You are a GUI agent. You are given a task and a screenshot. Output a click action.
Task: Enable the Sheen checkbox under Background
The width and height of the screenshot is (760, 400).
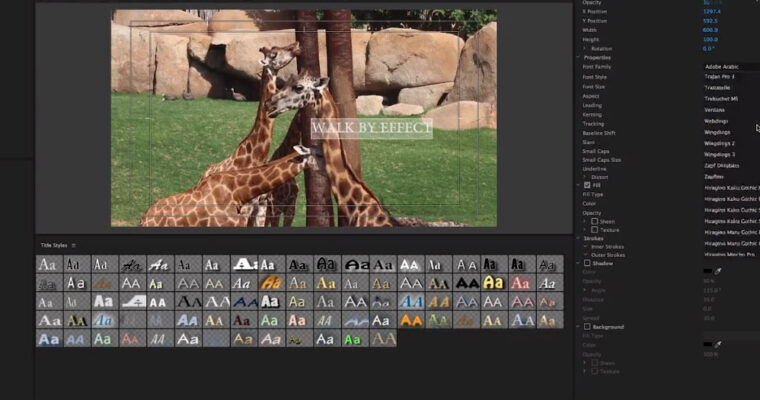[594, 363]
